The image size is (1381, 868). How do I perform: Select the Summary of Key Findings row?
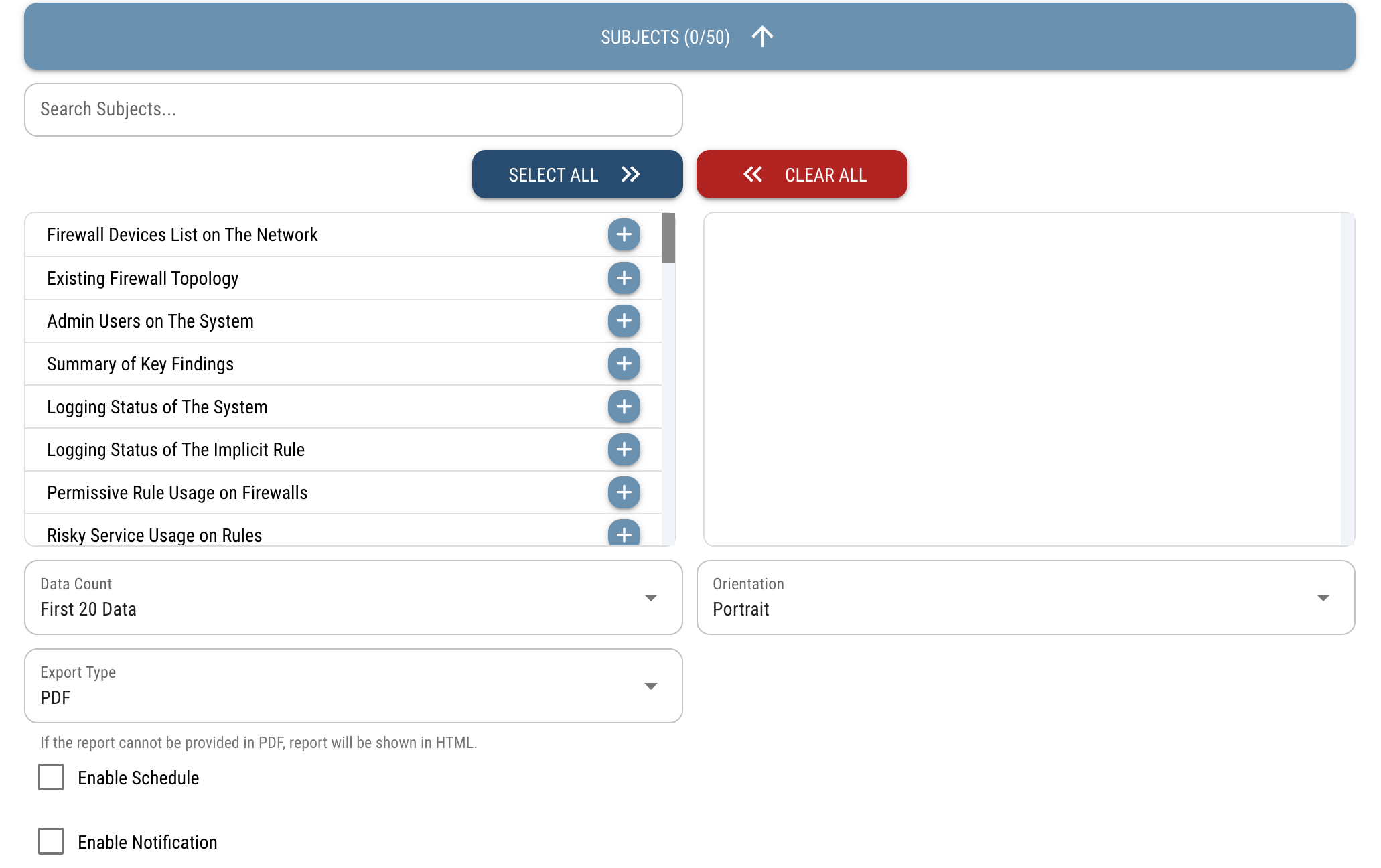point(141,364)
